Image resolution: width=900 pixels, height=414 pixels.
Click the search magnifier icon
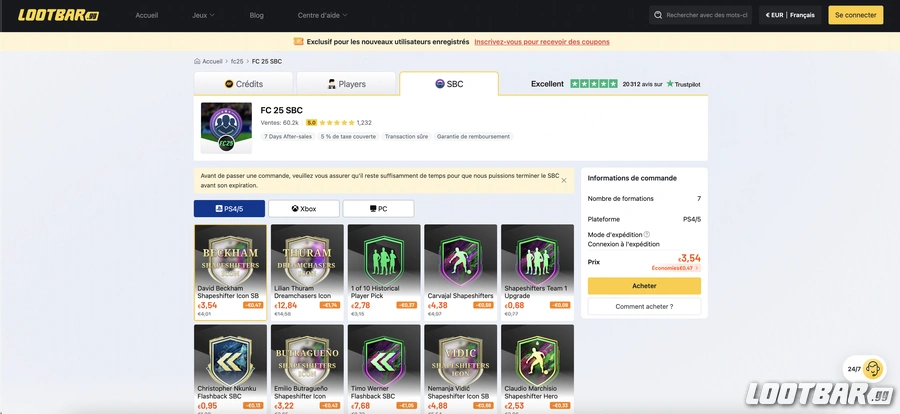pos(659,16)
